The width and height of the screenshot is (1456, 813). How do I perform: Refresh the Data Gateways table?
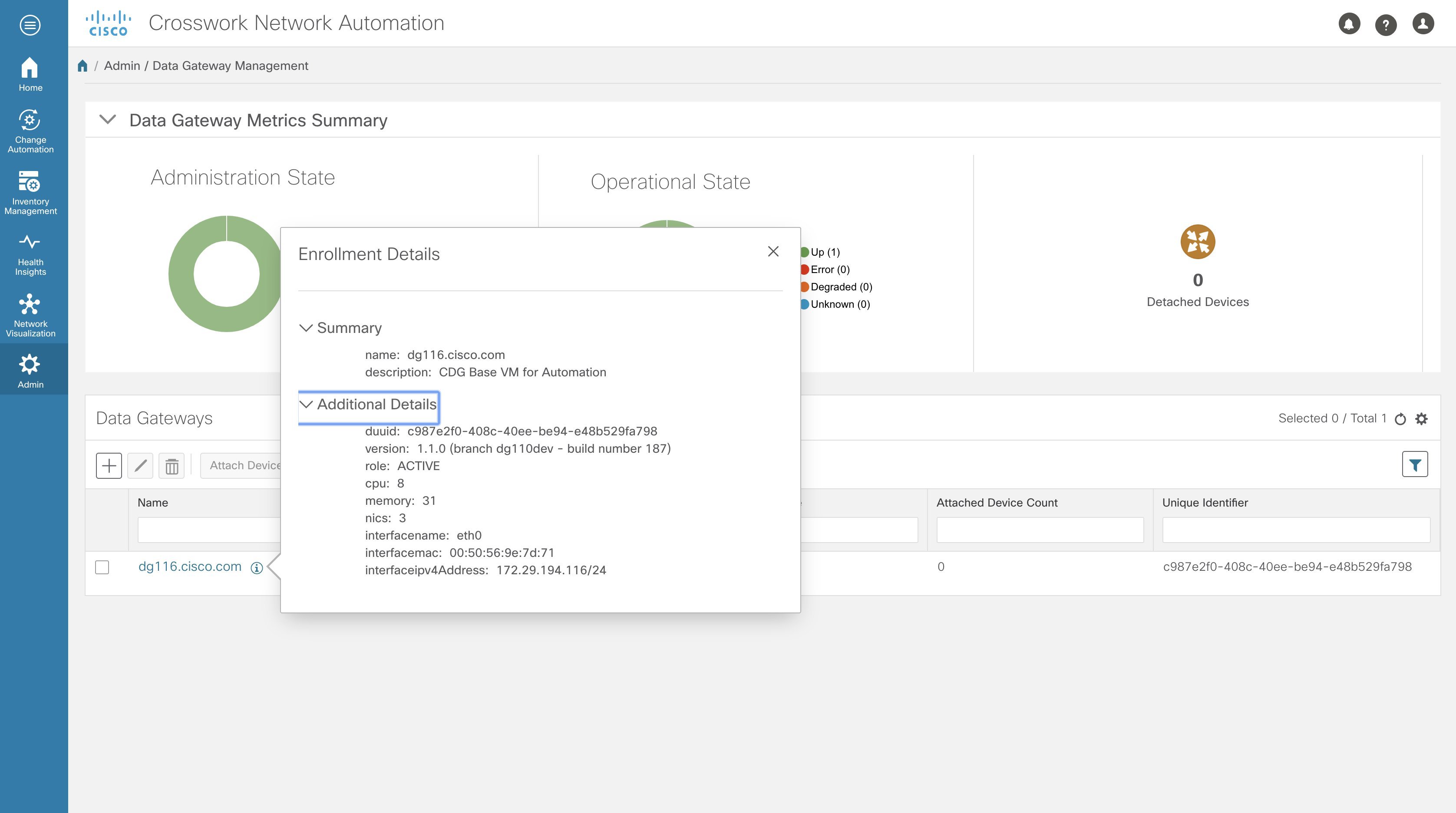tap(1400, 418)
